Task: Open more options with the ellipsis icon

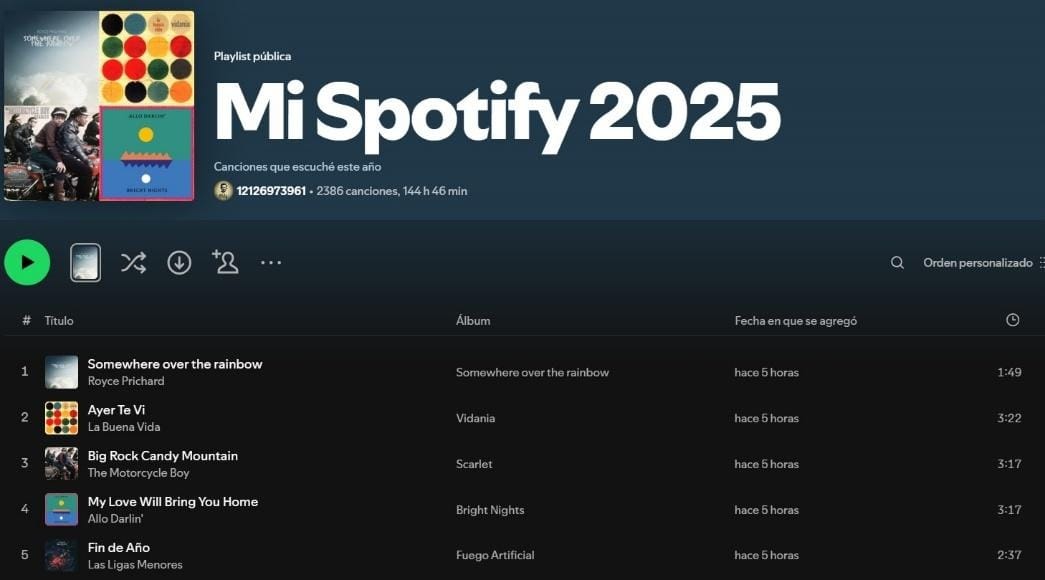Action: coord(270,261)
